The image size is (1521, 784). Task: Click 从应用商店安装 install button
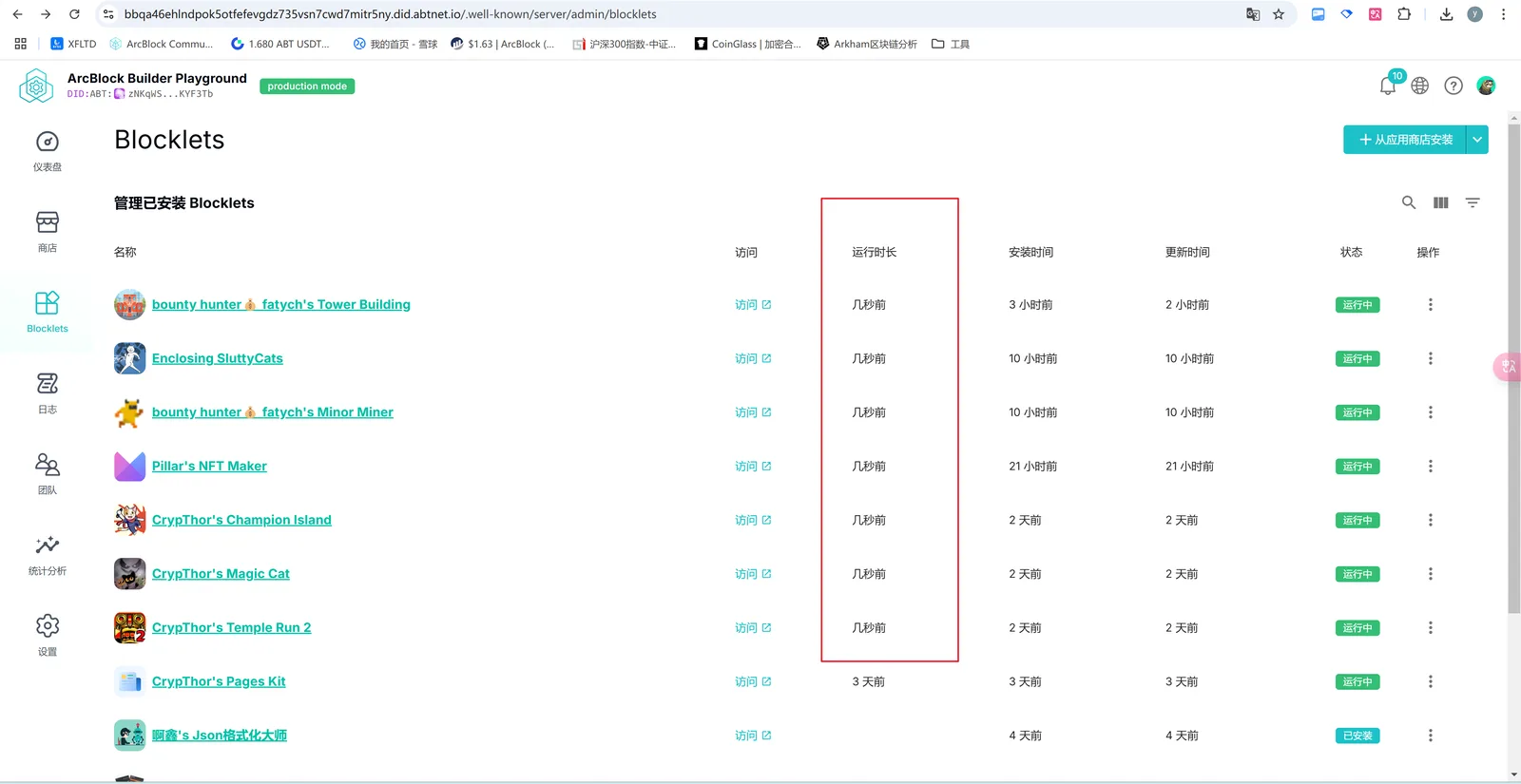pyautogui.click(x=1405, y=140)
